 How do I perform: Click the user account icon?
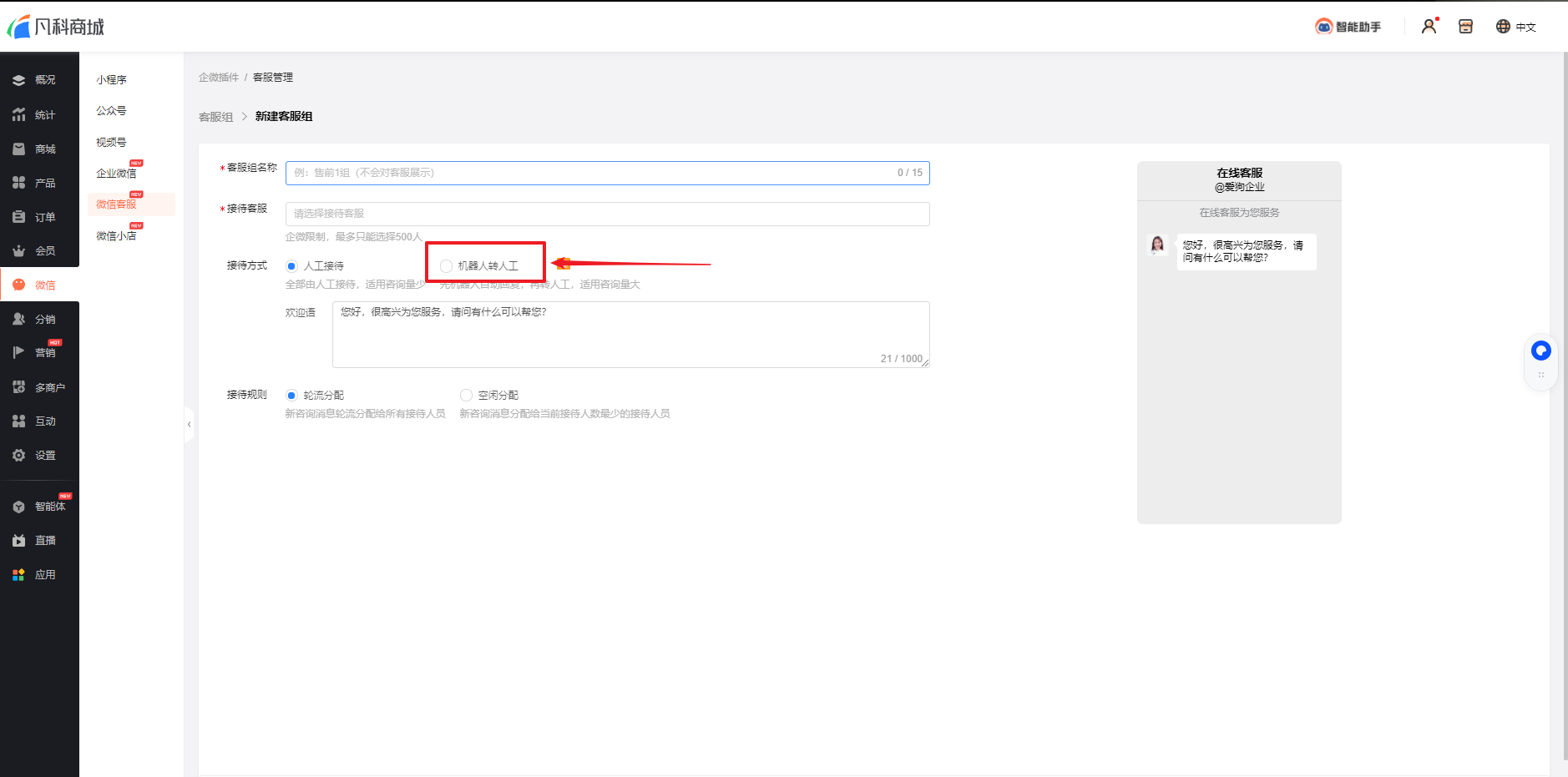pos(1429,27)
